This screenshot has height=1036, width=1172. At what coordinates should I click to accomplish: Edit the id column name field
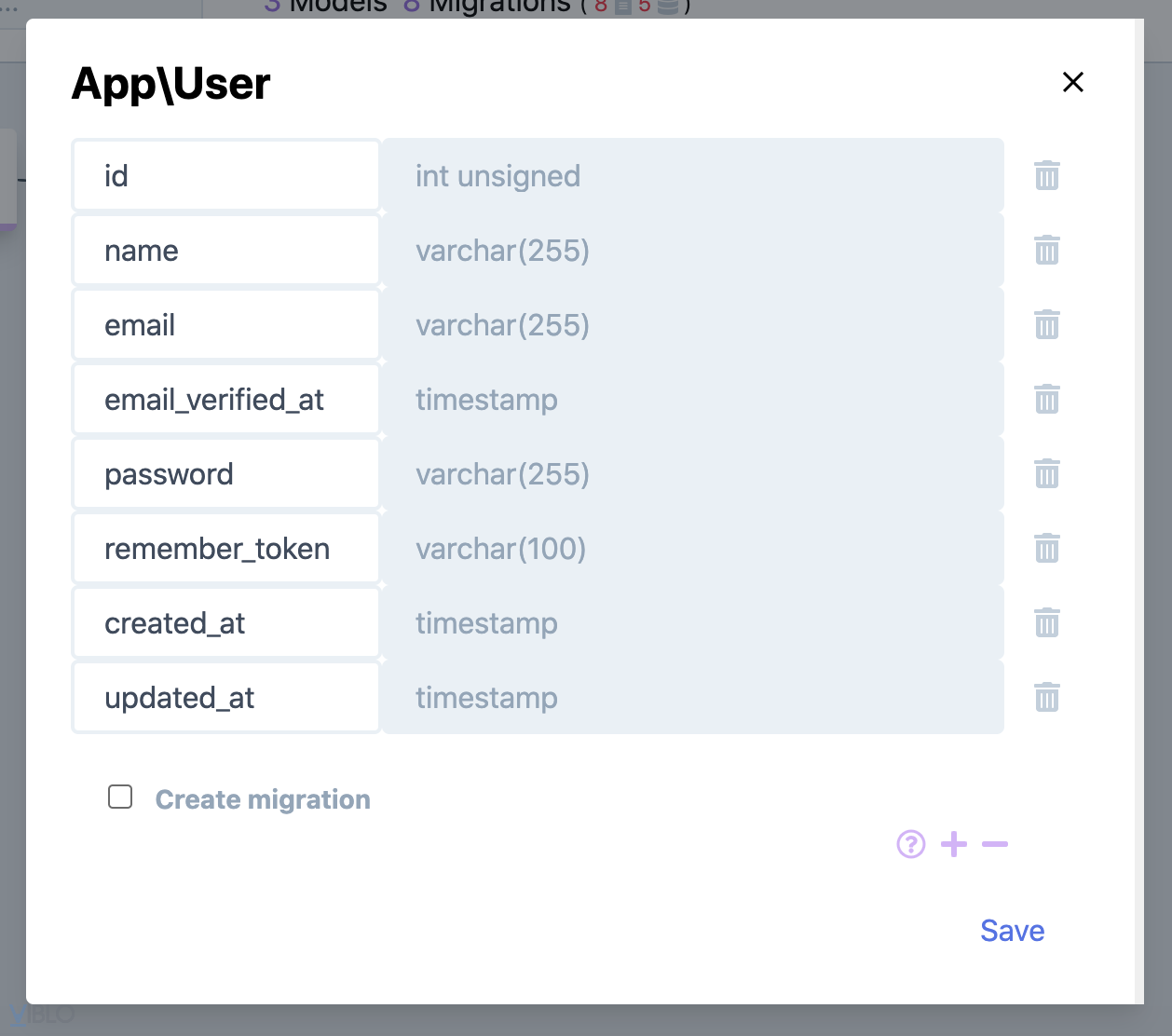[226, 175]
